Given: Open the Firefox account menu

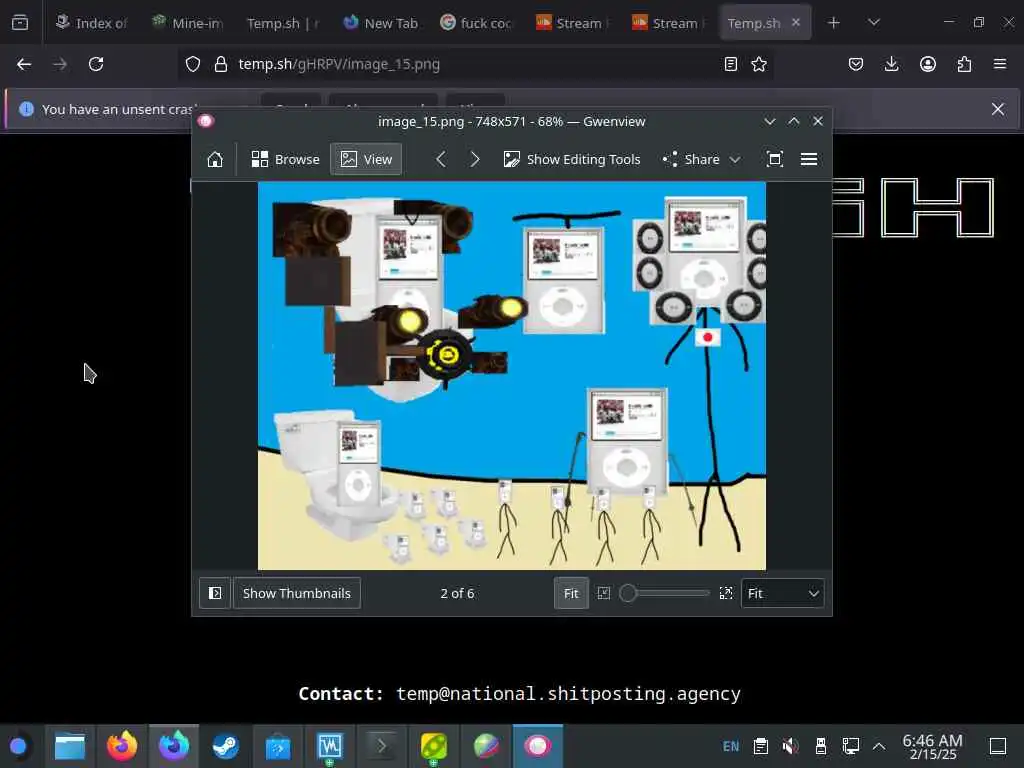Looking at the screenshot, I should click(x=928, y=64).
